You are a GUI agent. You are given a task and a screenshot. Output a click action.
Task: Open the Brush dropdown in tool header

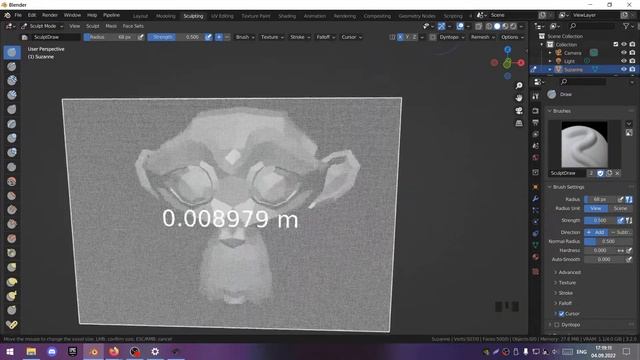245,37
